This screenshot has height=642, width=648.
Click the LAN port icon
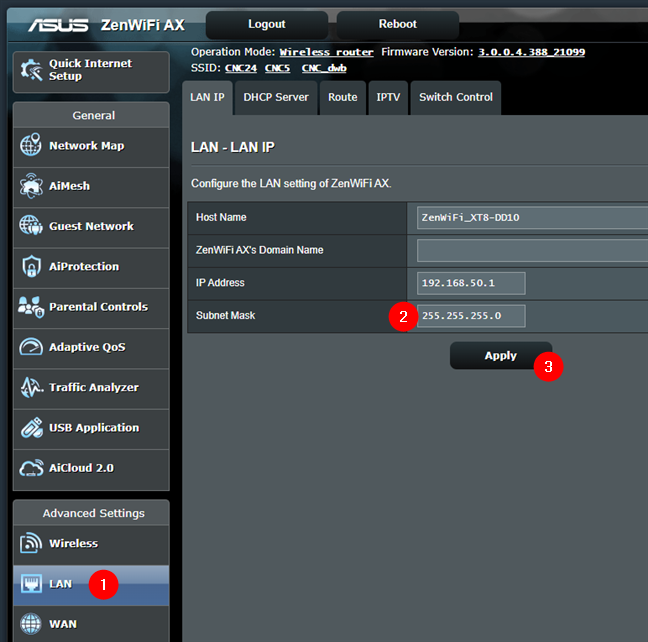pyautogui.click(x=31, y=583)
